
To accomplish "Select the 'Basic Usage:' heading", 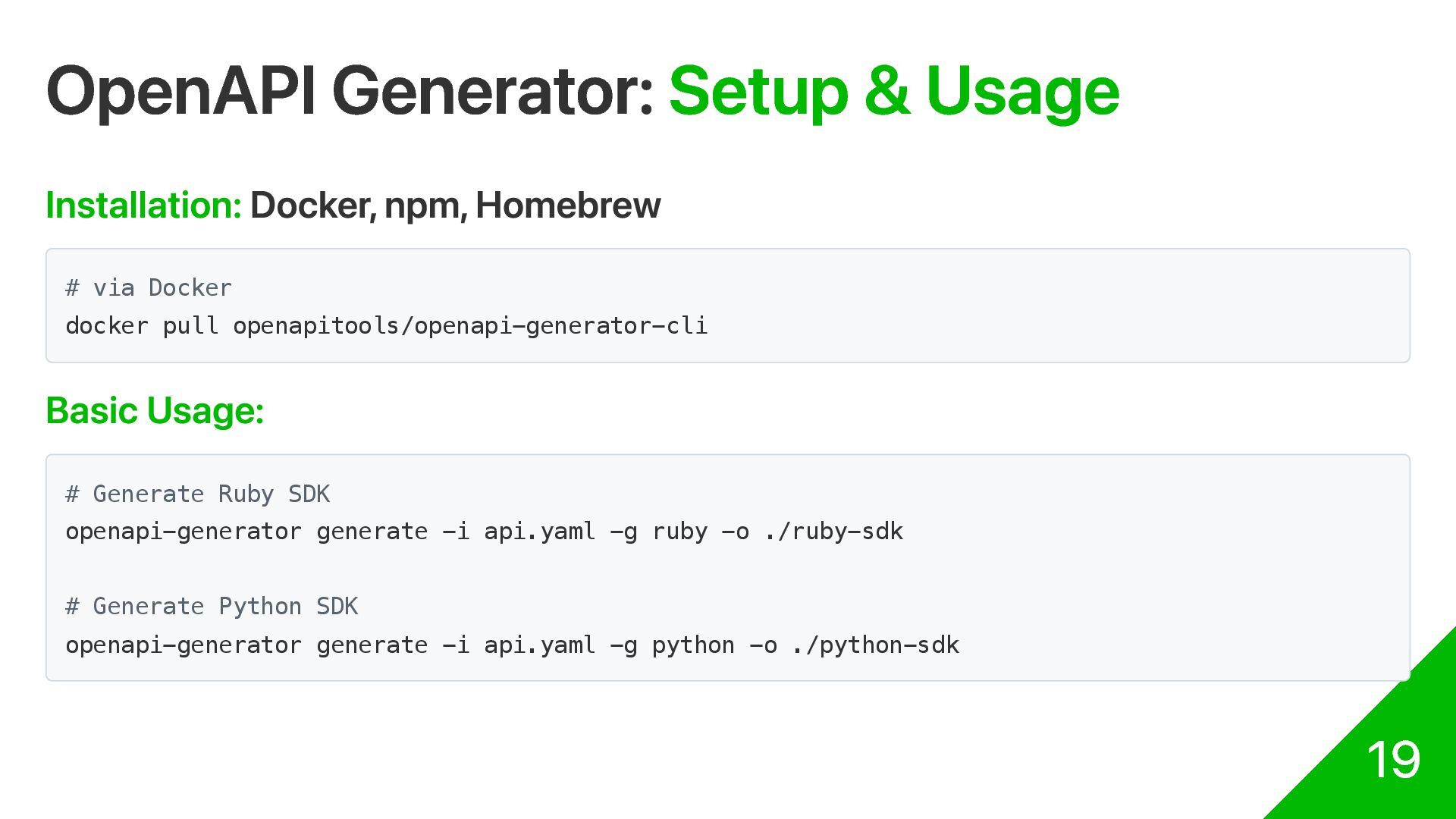I will [x=155, y=410].
